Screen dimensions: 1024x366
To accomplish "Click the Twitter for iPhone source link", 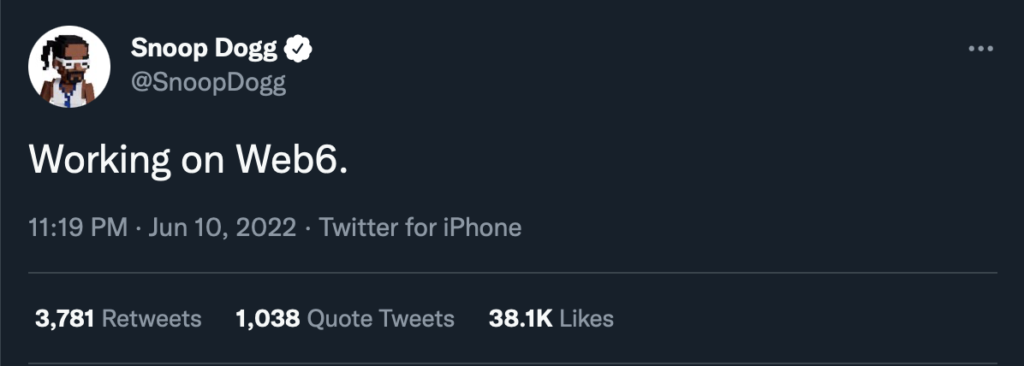I will pyautogui.click(x=420, y=227).
